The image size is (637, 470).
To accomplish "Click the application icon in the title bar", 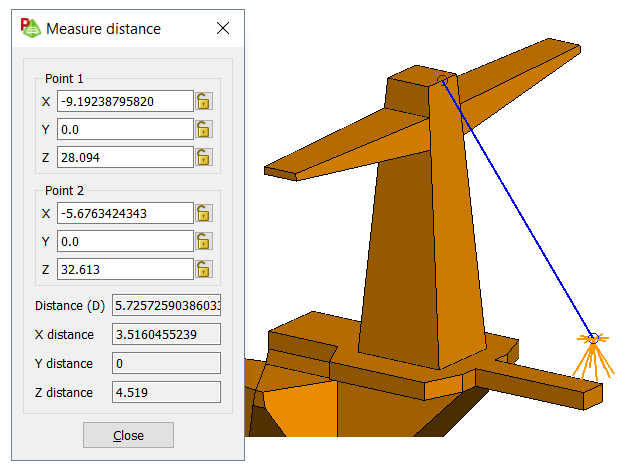I will coord(31,28).
